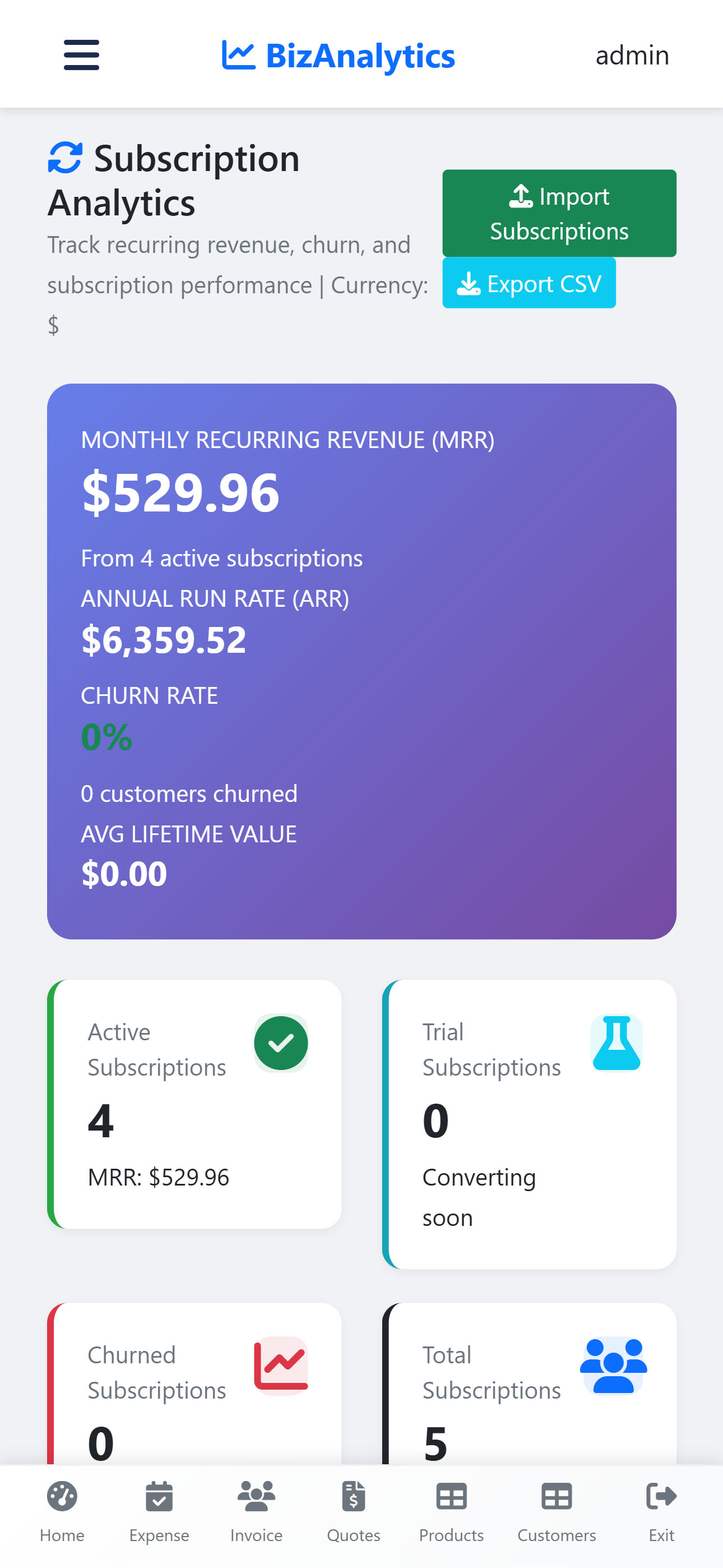Click the Monthly Recurring Revenue (MRR) label
This screenshot has width=723, height=1568.
pos(288,440)
